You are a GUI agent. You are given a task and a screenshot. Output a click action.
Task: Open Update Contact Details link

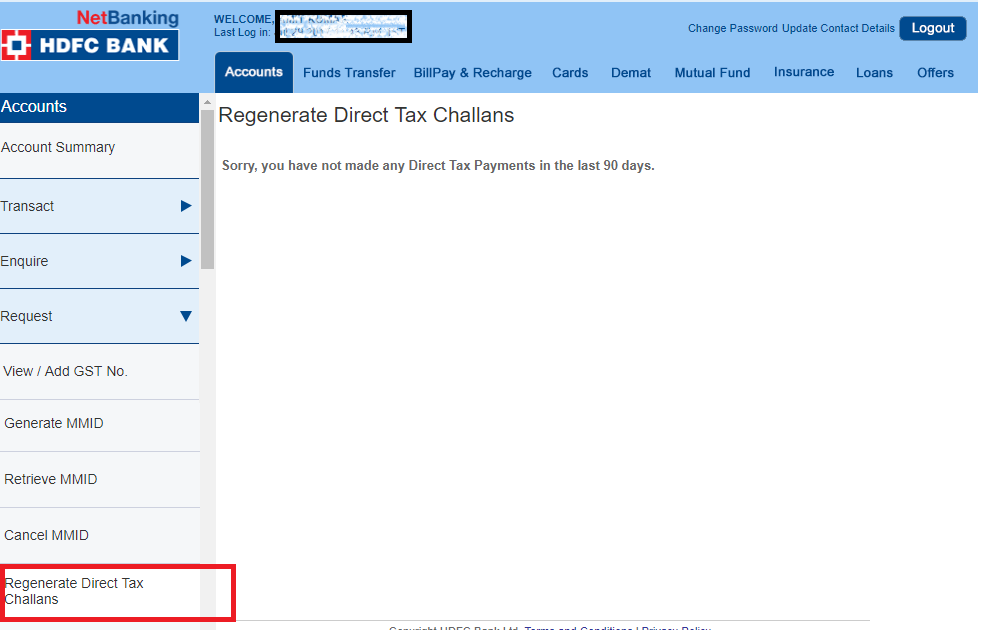(838, 28)
